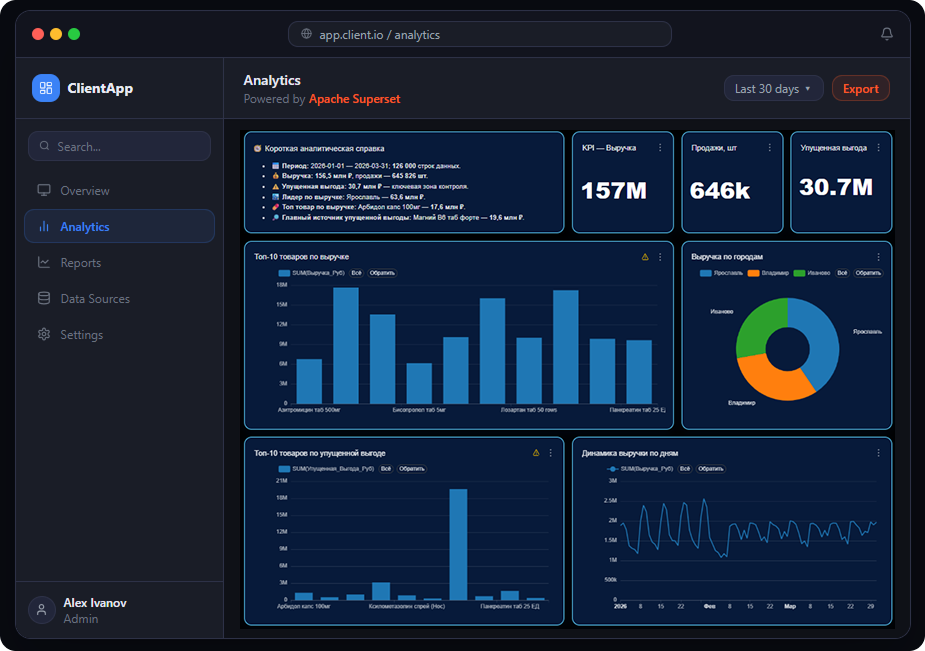Click the ClientApp logo icon
This screenshot has height=651, width=925.
(x=46, y=88)
